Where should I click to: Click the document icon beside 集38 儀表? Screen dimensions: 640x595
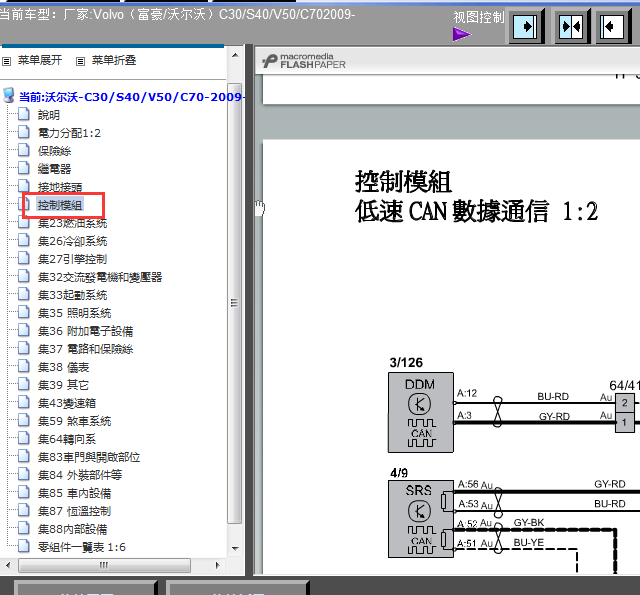click(24, 366)
